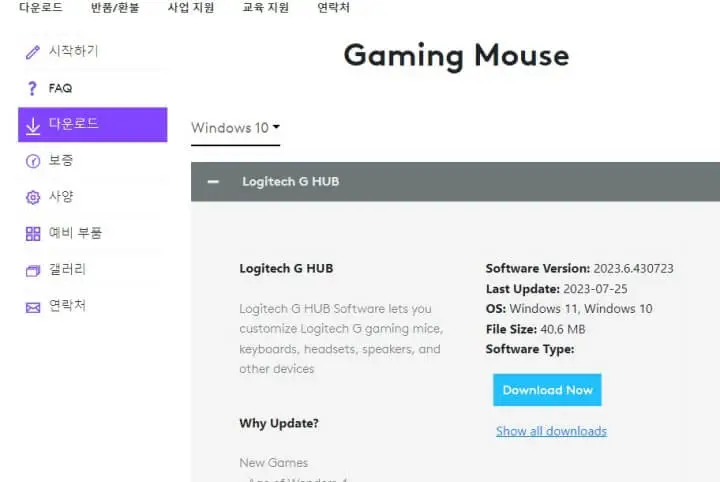Select the 보증 sidebar label
This screenshot has width=720, height=482.
pyautogui.click(x=61, y=160)
